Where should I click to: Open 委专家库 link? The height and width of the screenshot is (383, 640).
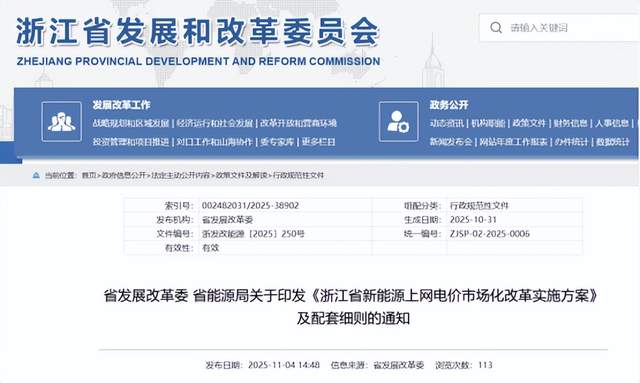point(277,142)
